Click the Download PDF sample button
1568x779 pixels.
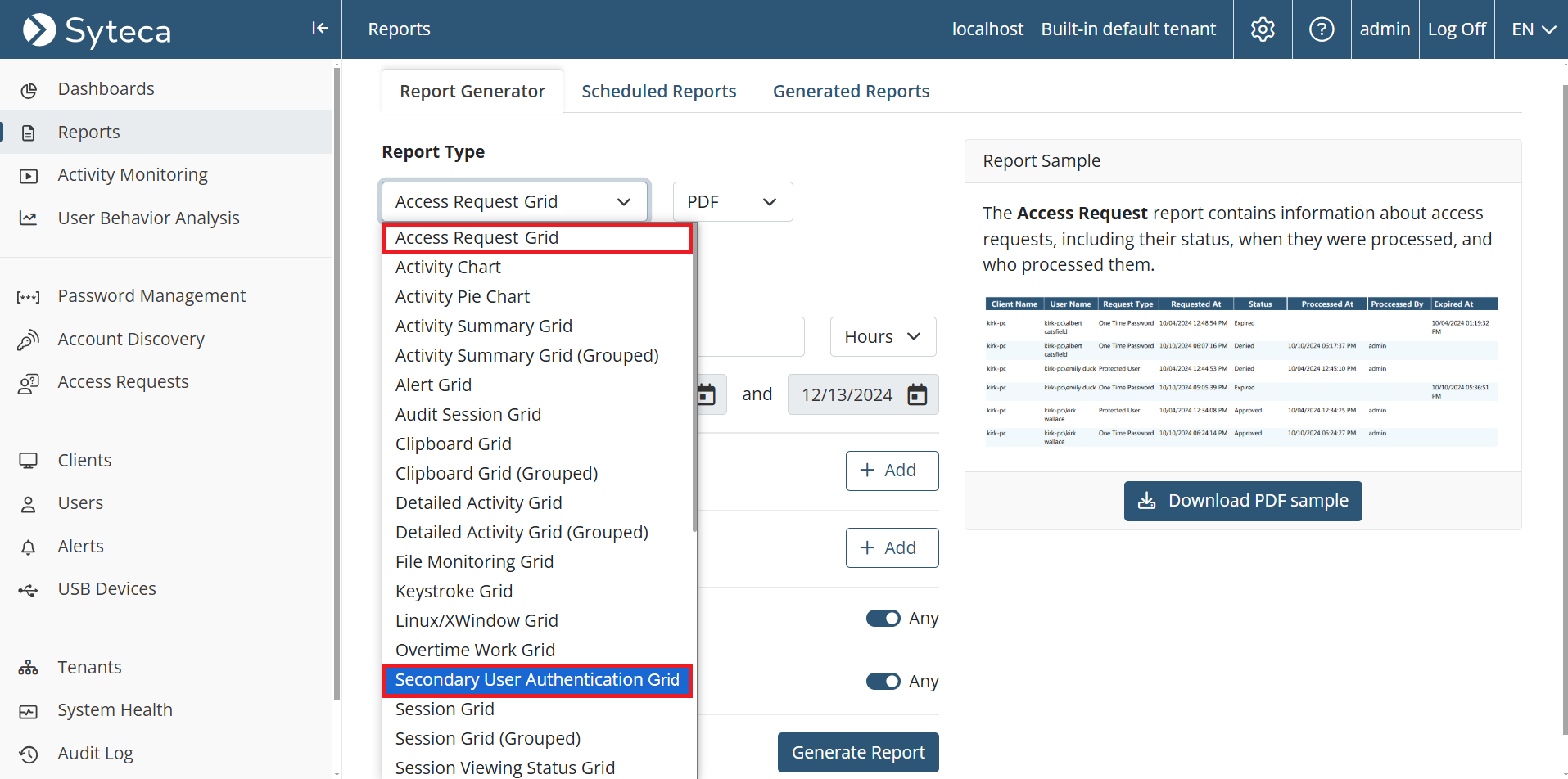[1242, 501]
